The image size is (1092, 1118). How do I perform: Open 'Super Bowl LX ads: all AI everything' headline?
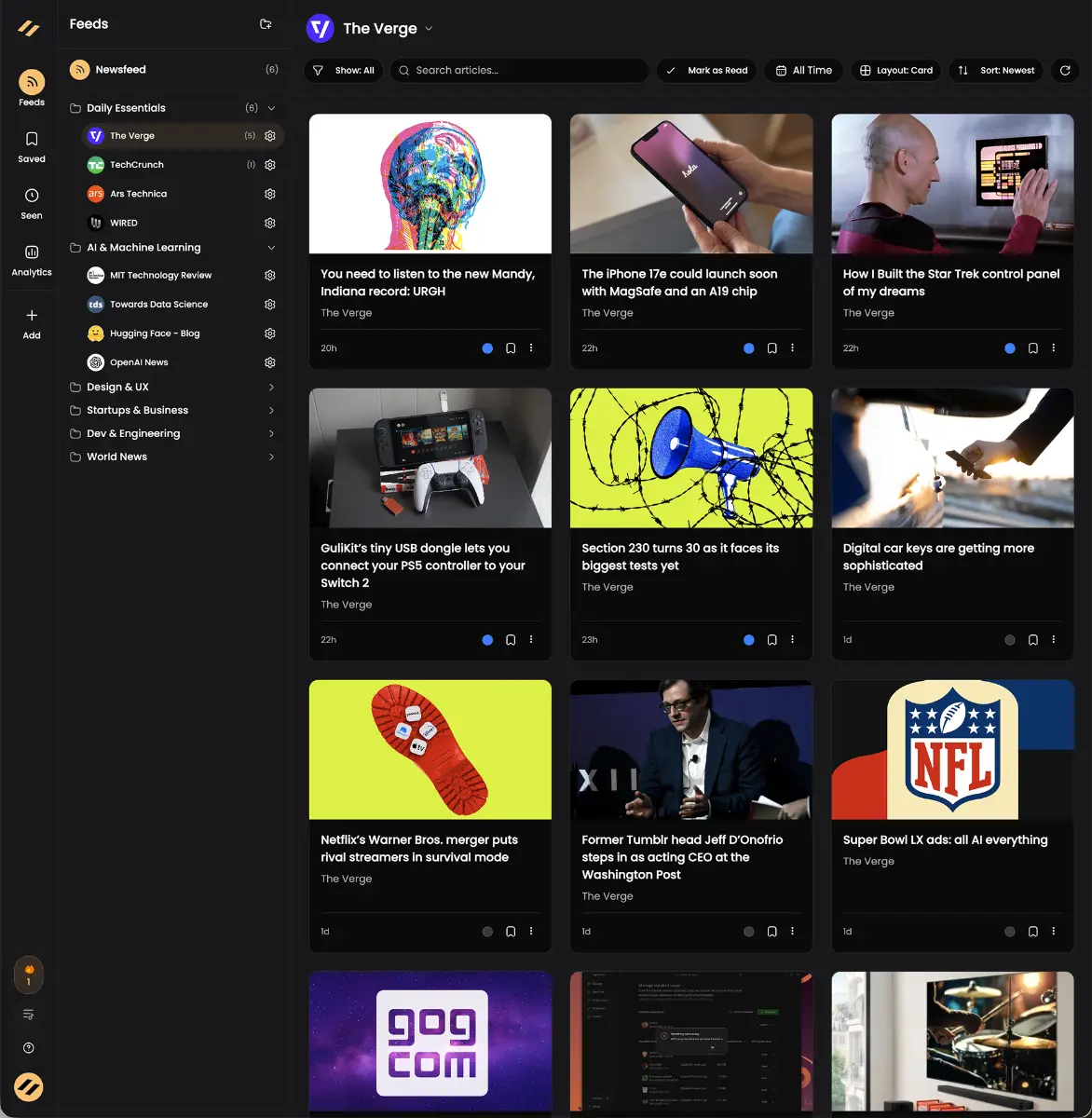[945, 840]
